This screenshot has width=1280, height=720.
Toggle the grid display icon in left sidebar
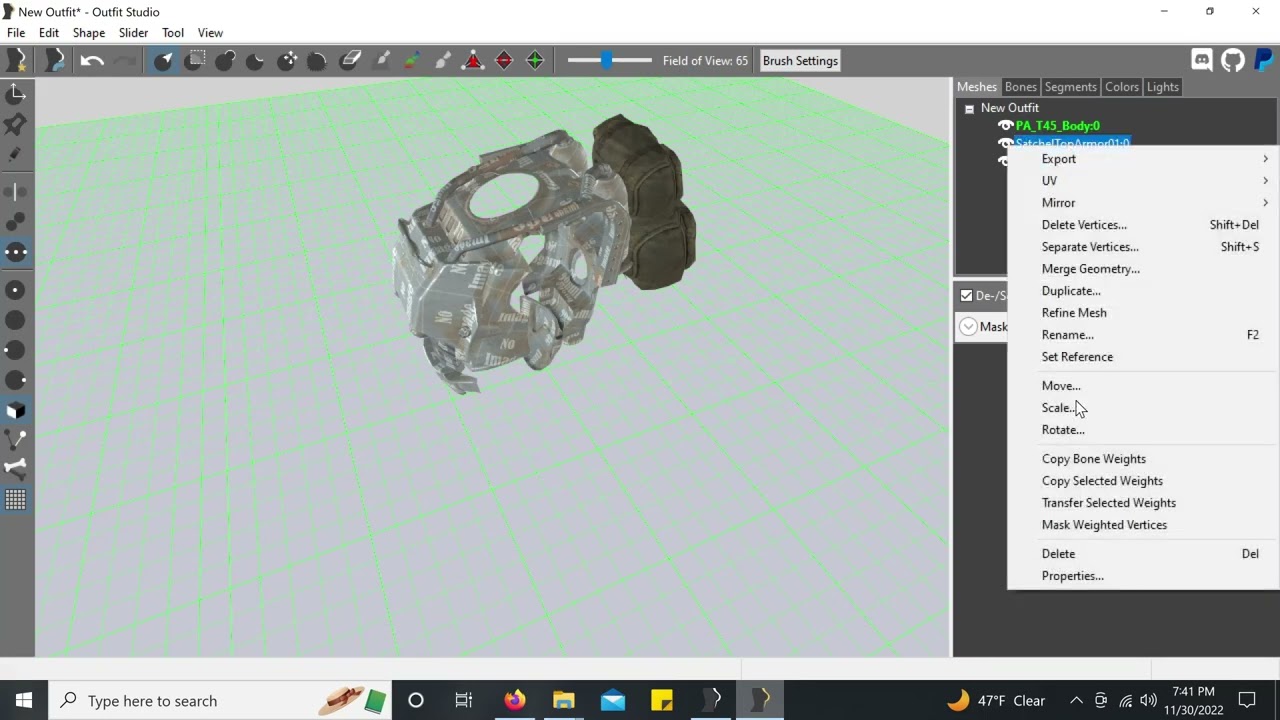click(x=16, y=499)
